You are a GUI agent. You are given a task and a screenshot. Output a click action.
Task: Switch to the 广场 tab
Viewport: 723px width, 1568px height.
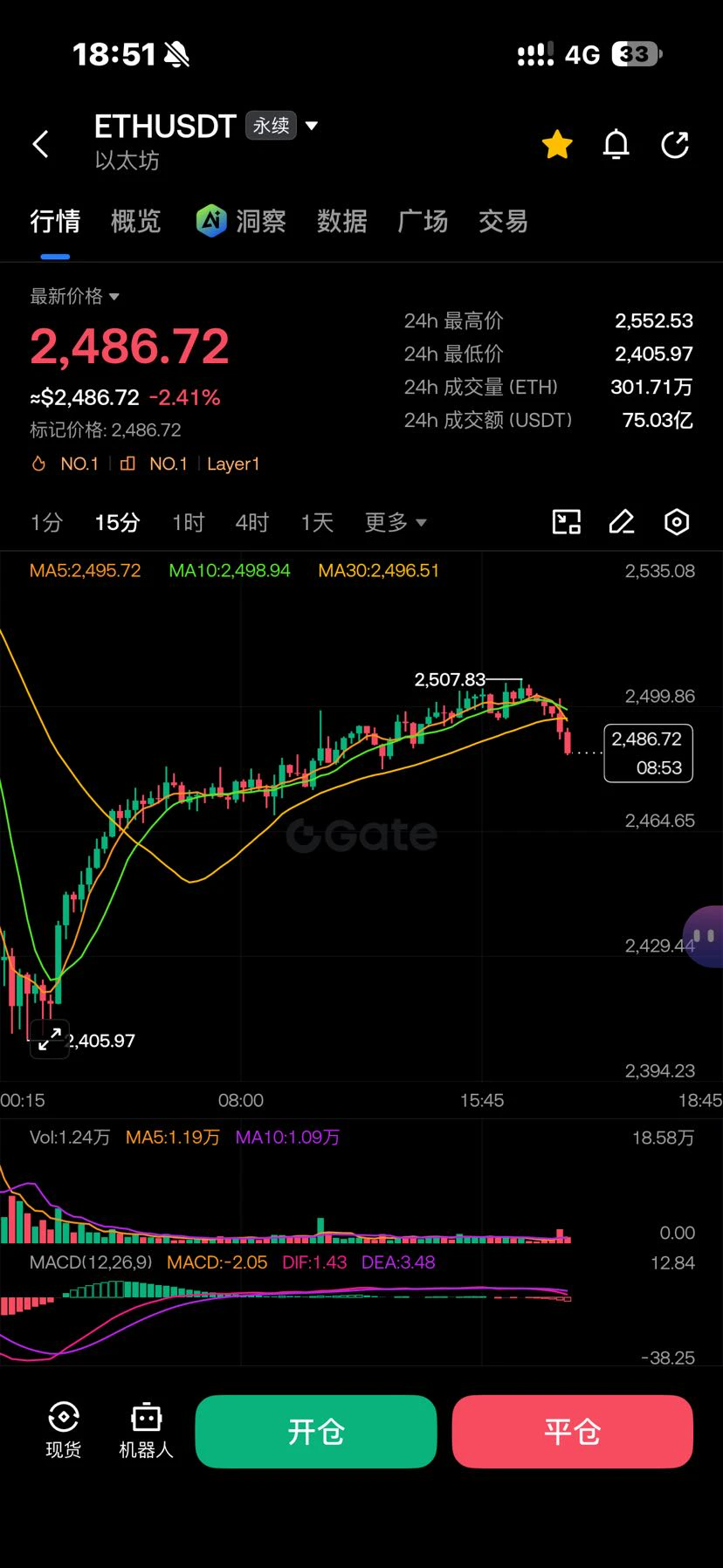423,222
